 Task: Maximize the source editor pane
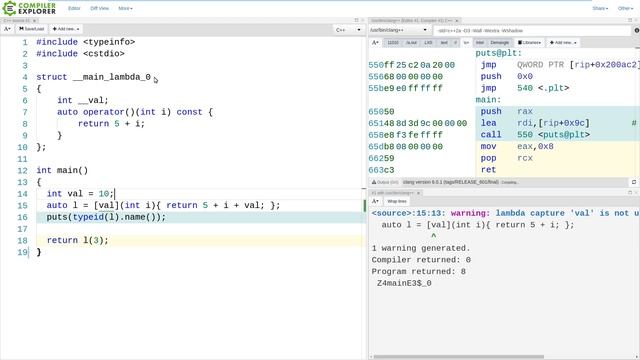pos(356,20)
